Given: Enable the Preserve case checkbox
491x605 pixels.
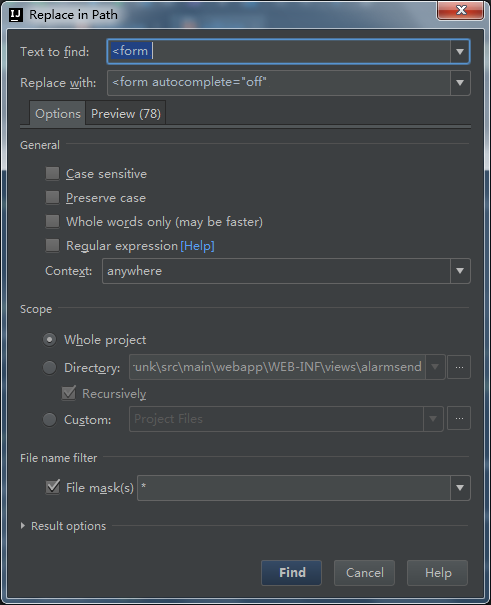Looking at the screenshot, I should 52,198.
